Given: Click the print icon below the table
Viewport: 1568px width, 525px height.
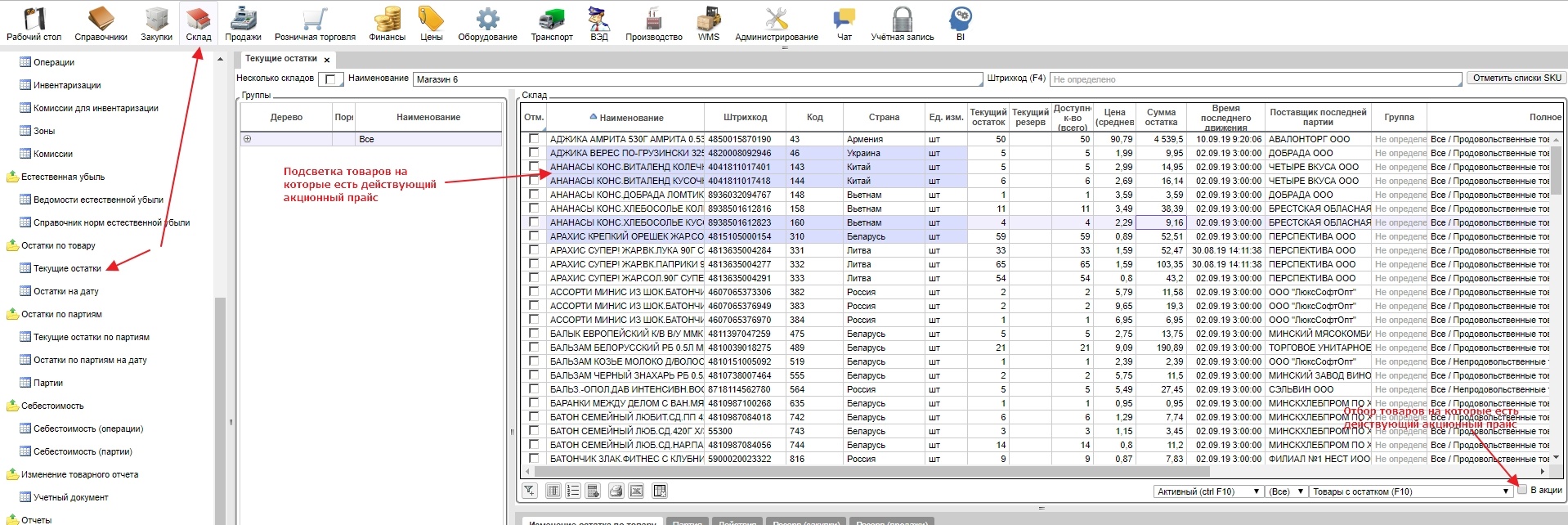Looking at the screenshot, I should coord(616,491).
